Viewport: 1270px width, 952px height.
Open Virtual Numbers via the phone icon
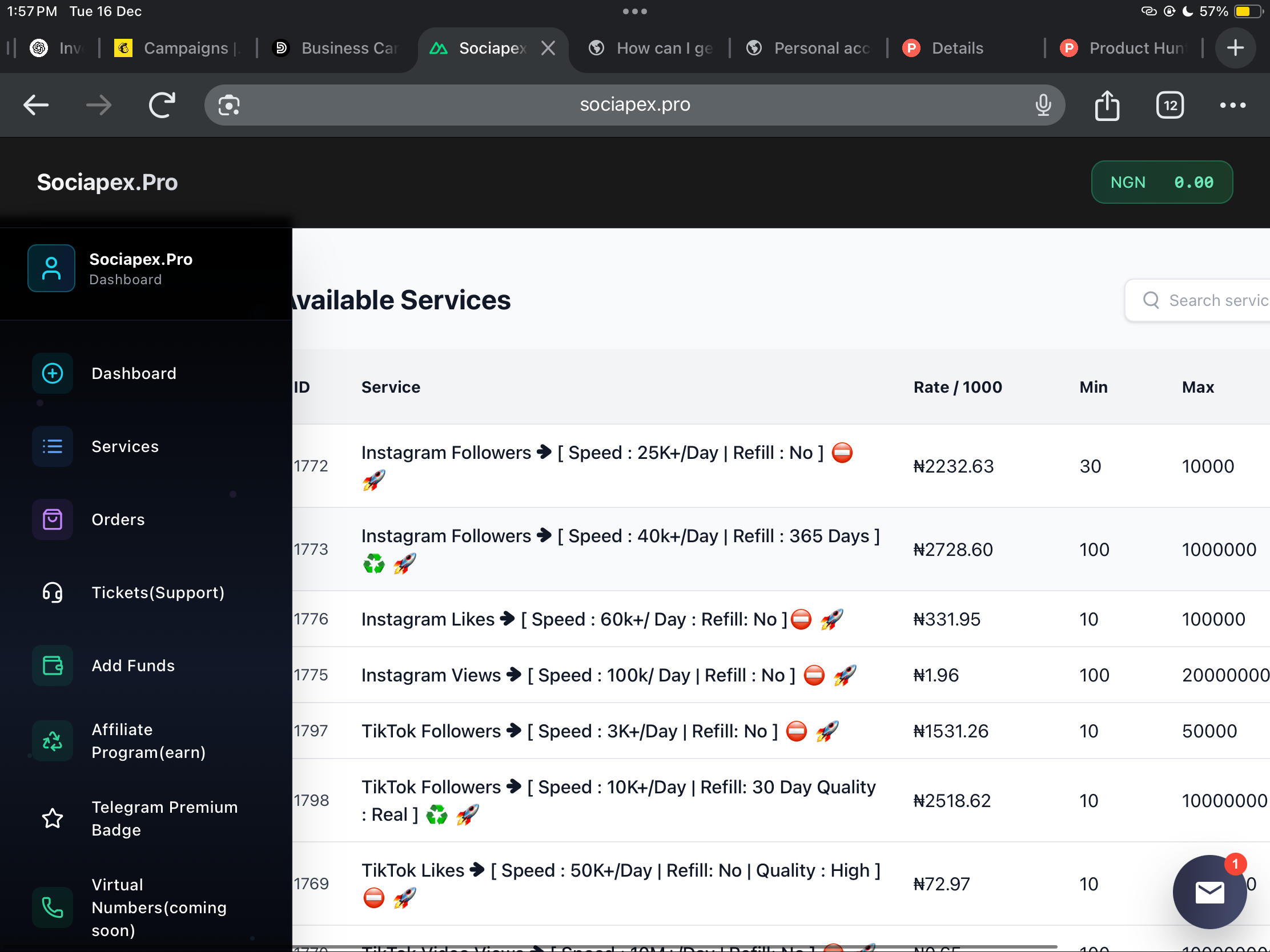[x=52, y=907]
